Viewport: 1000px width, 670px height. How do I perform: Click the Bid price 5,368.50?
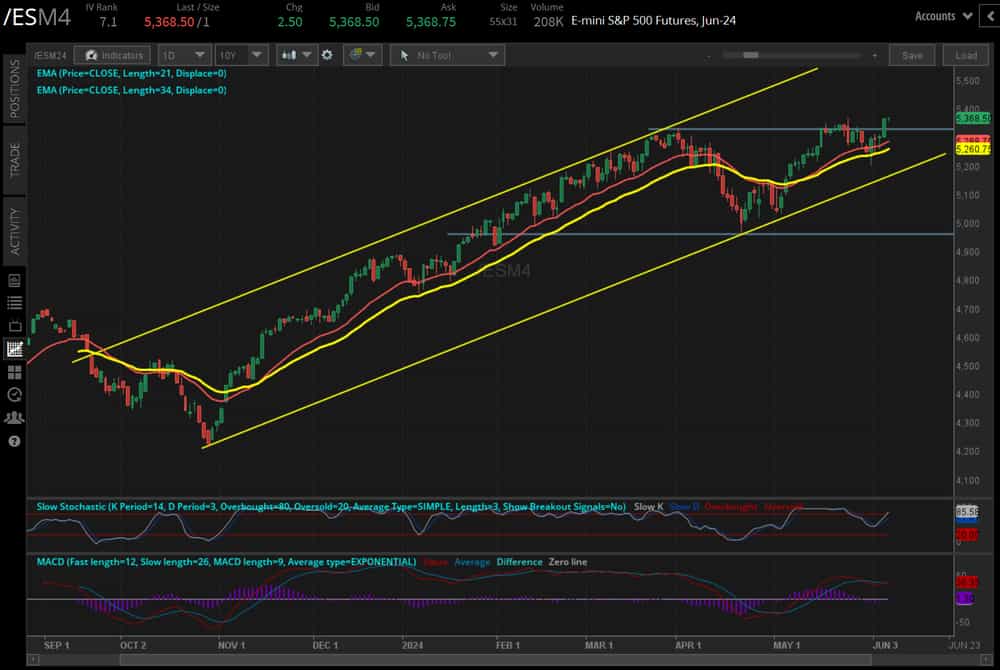[354, 22]
